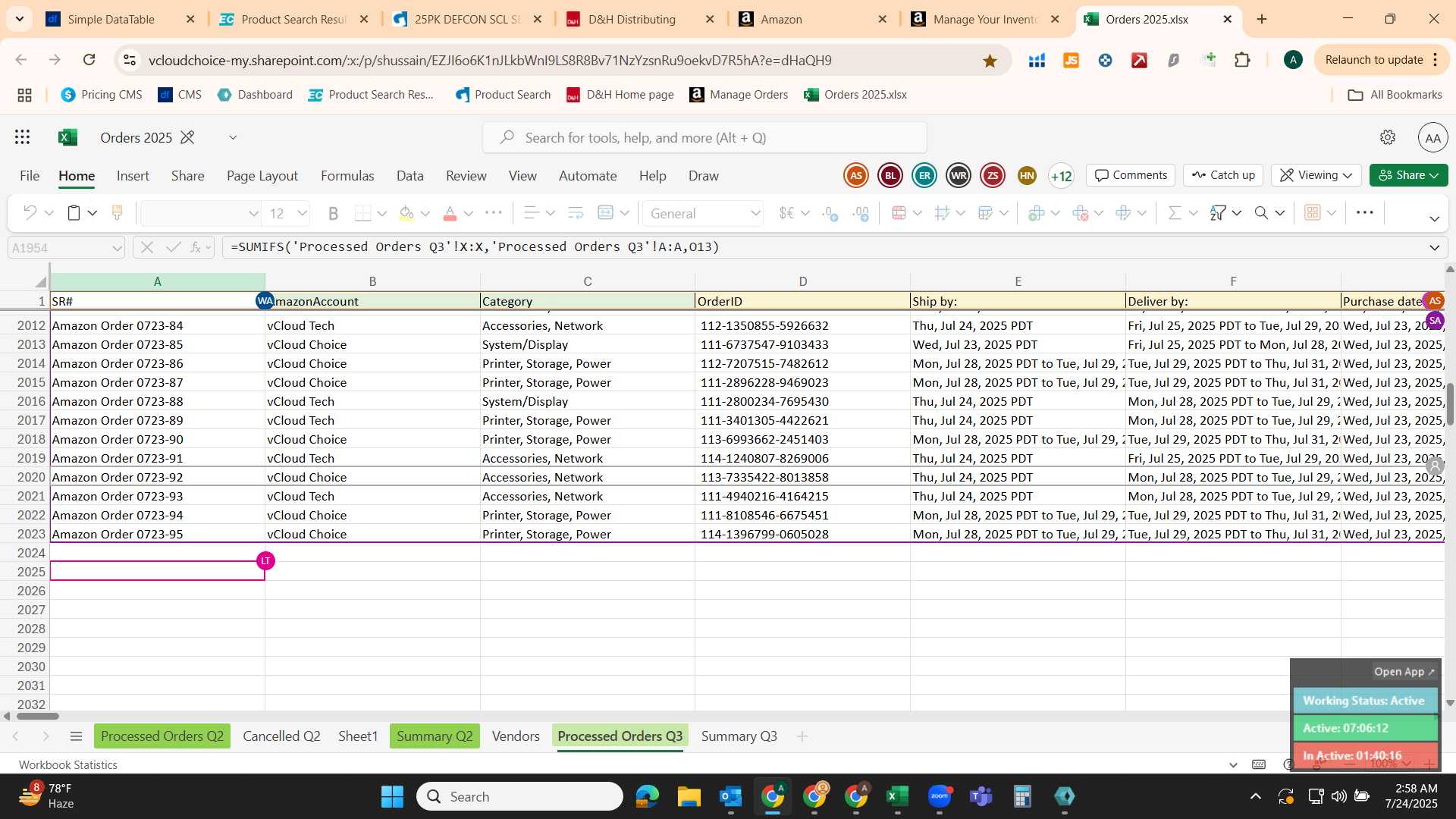The image size is (1456, 819).
Task: Open more ribbon commands ellipsis
Action: pyautogui.click(x=1364, y=213)
